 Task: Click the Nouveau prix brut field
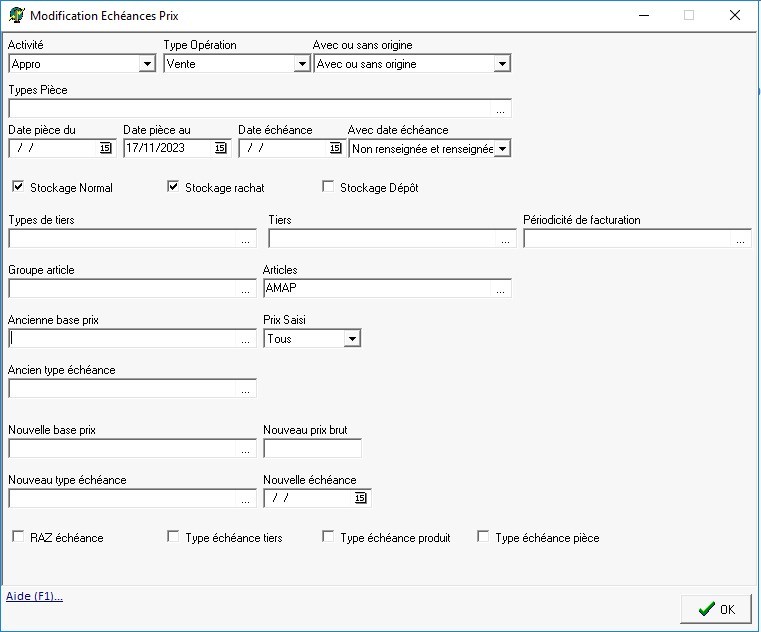pyautogui.click(x=312, y=448)
